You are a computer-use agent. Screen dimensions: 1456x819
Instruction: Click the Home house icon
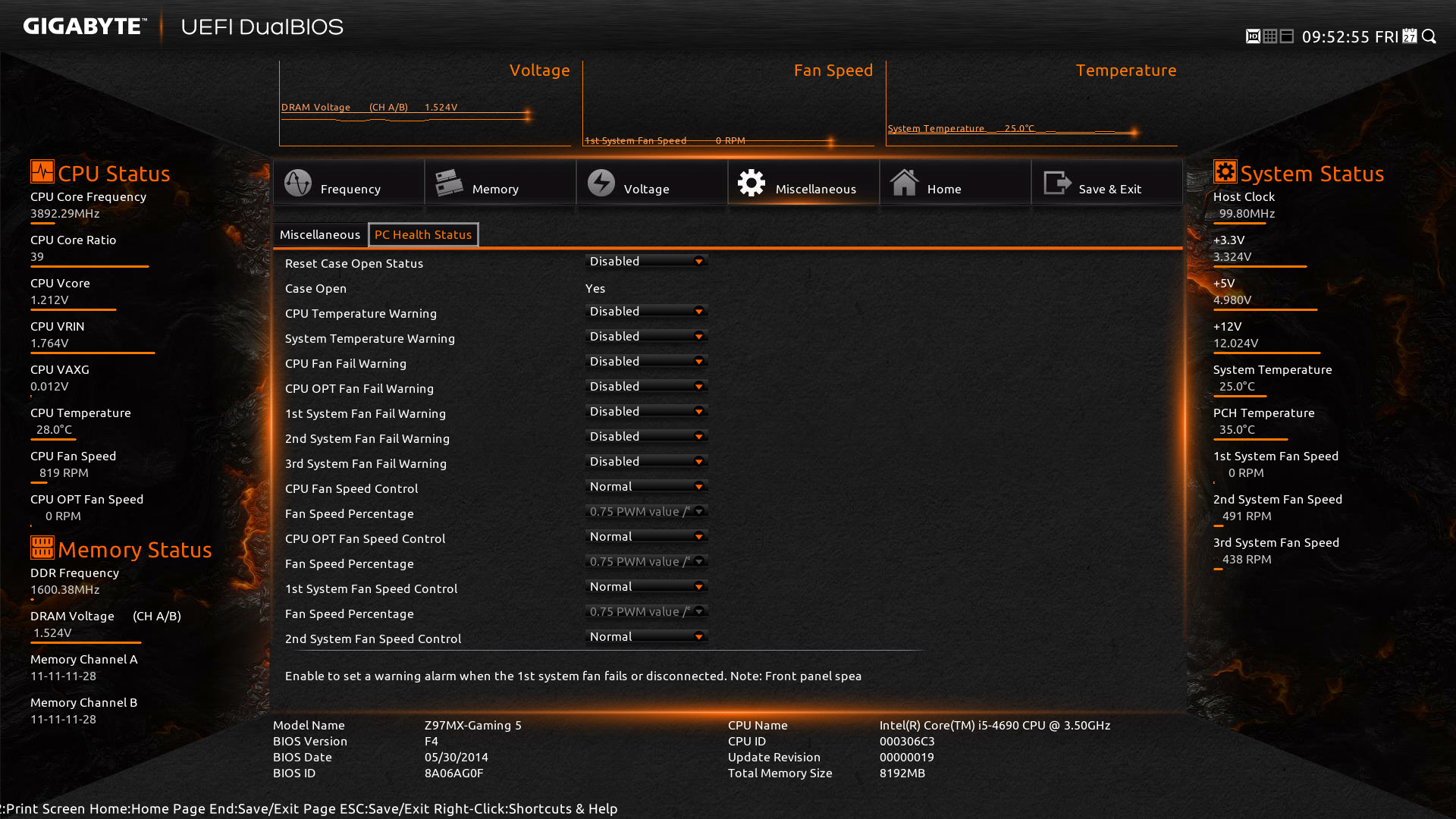(904, 183)
